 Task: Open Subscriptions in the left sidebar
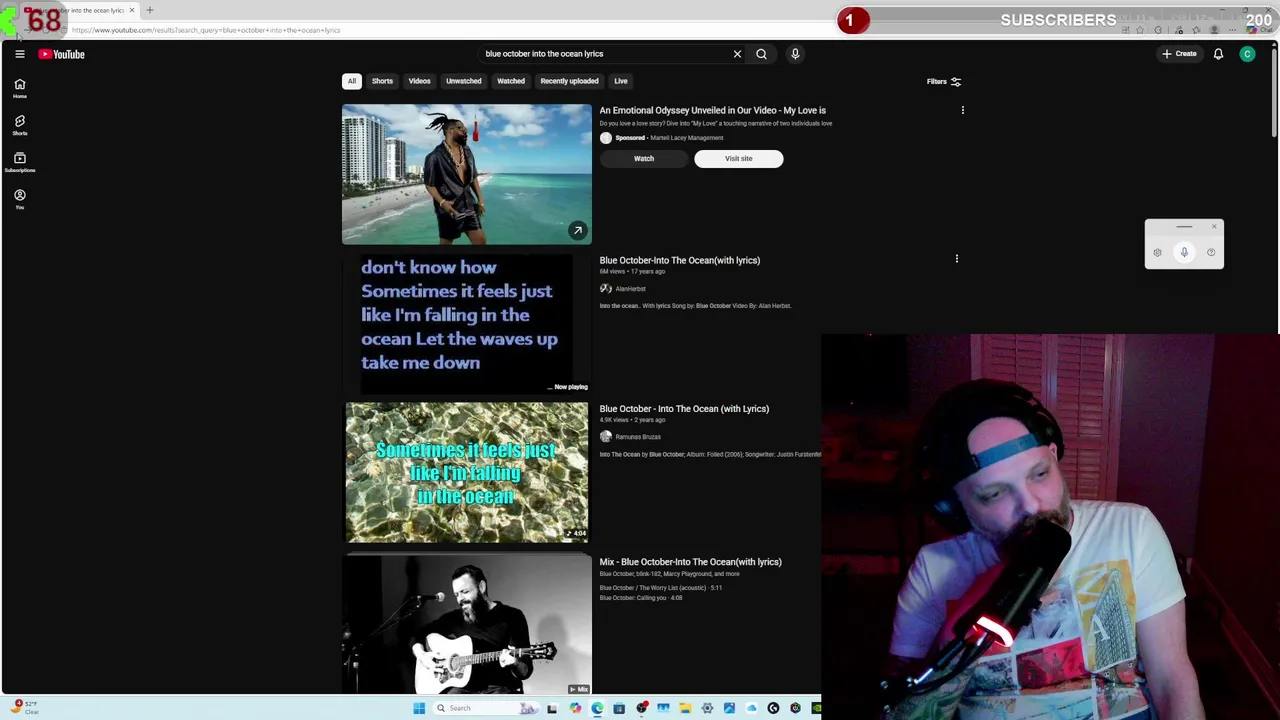coord(19,162)
